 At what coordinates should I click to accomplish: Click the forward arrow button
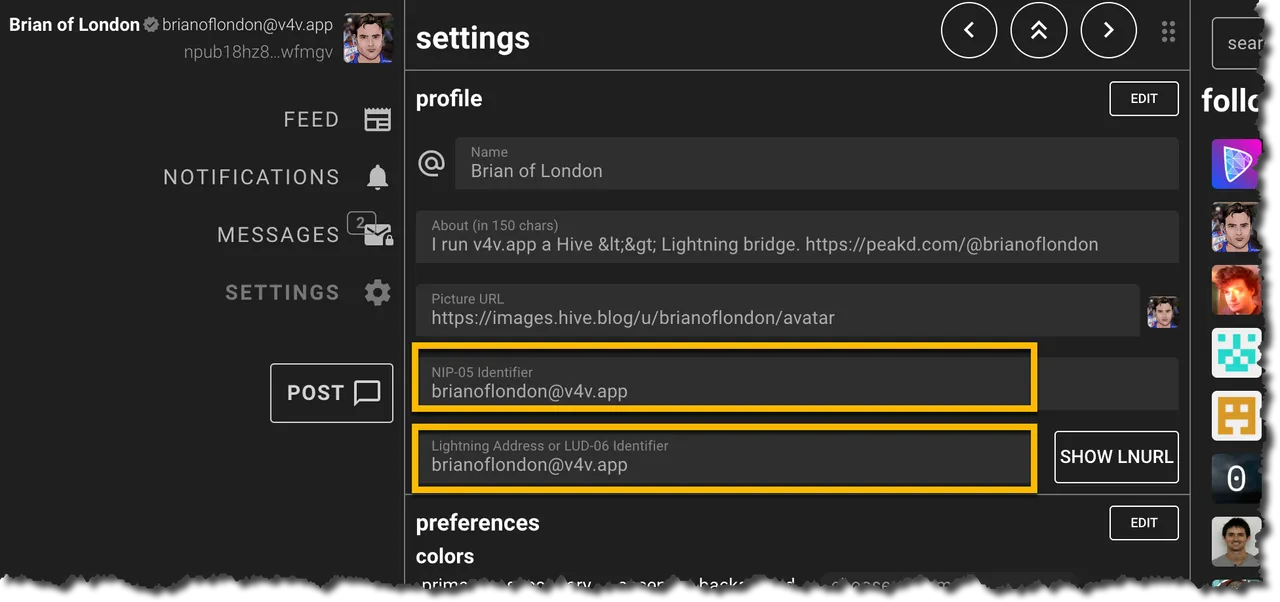click(x=1108, y=30)
